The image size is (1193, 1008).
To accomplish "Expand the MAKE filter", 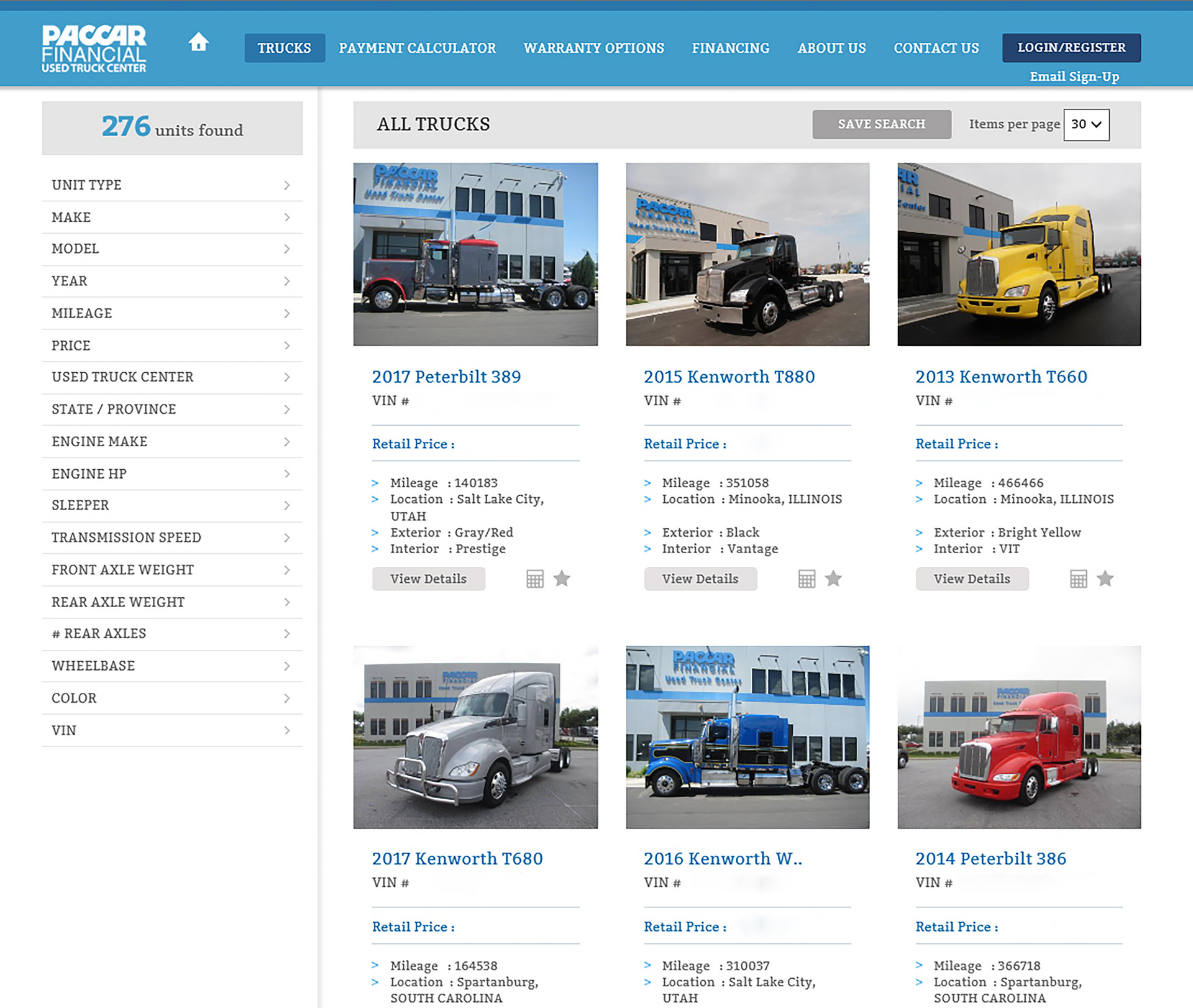I will [171, 217].
